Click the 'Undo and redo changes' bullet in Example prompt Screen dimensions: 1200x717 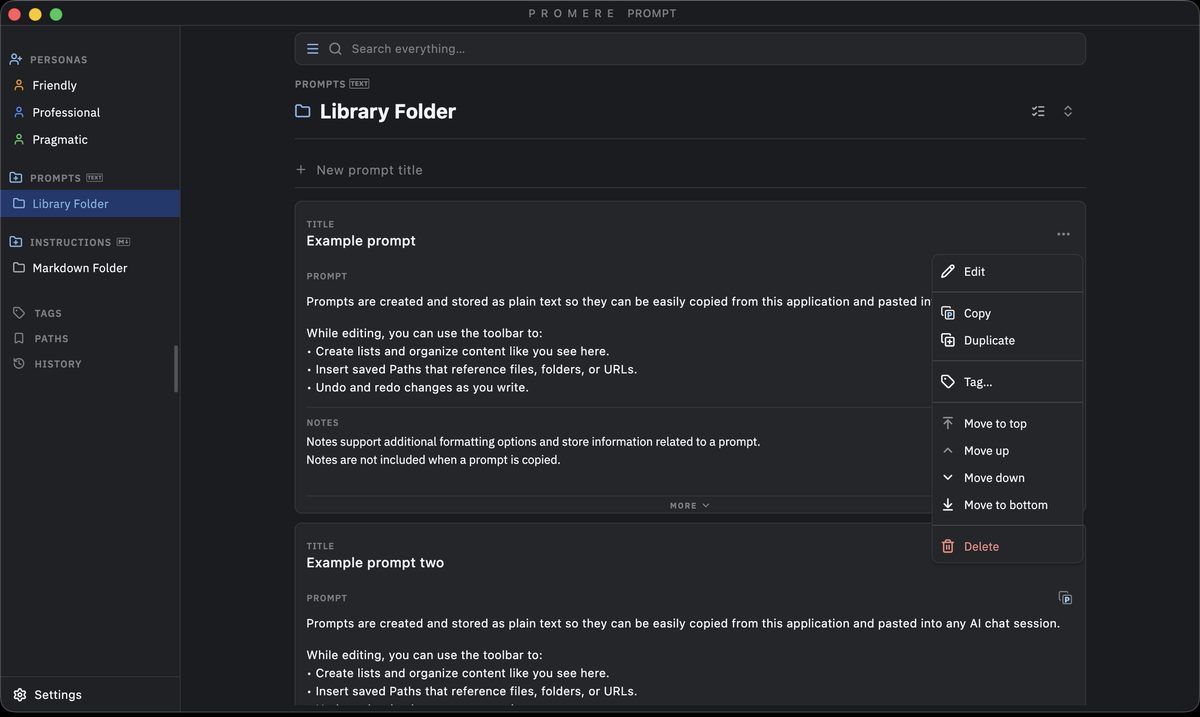(x=417, y=388)
